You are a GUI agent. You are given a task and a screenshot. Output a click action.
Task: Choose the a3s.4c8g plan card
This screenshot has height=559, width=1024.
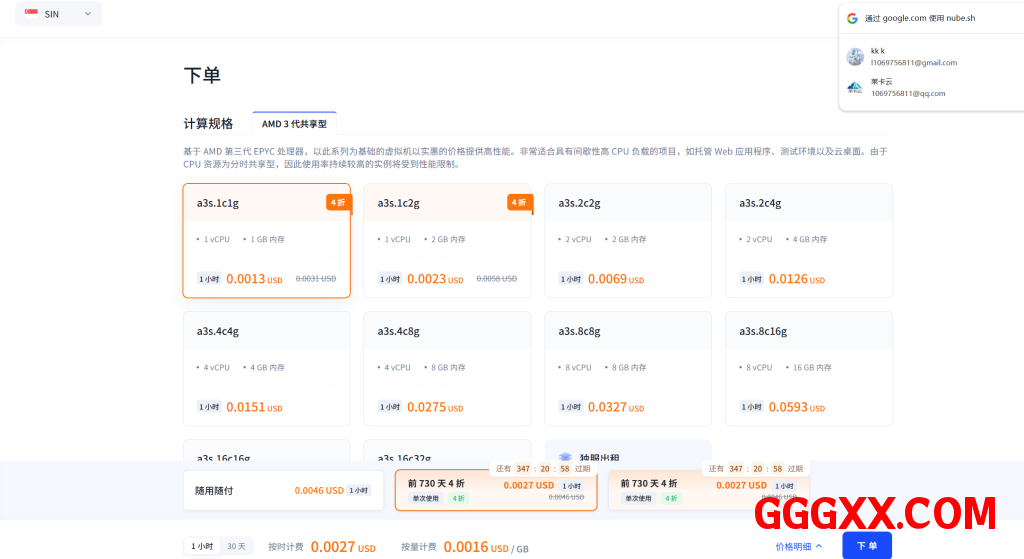pos(446,368)
